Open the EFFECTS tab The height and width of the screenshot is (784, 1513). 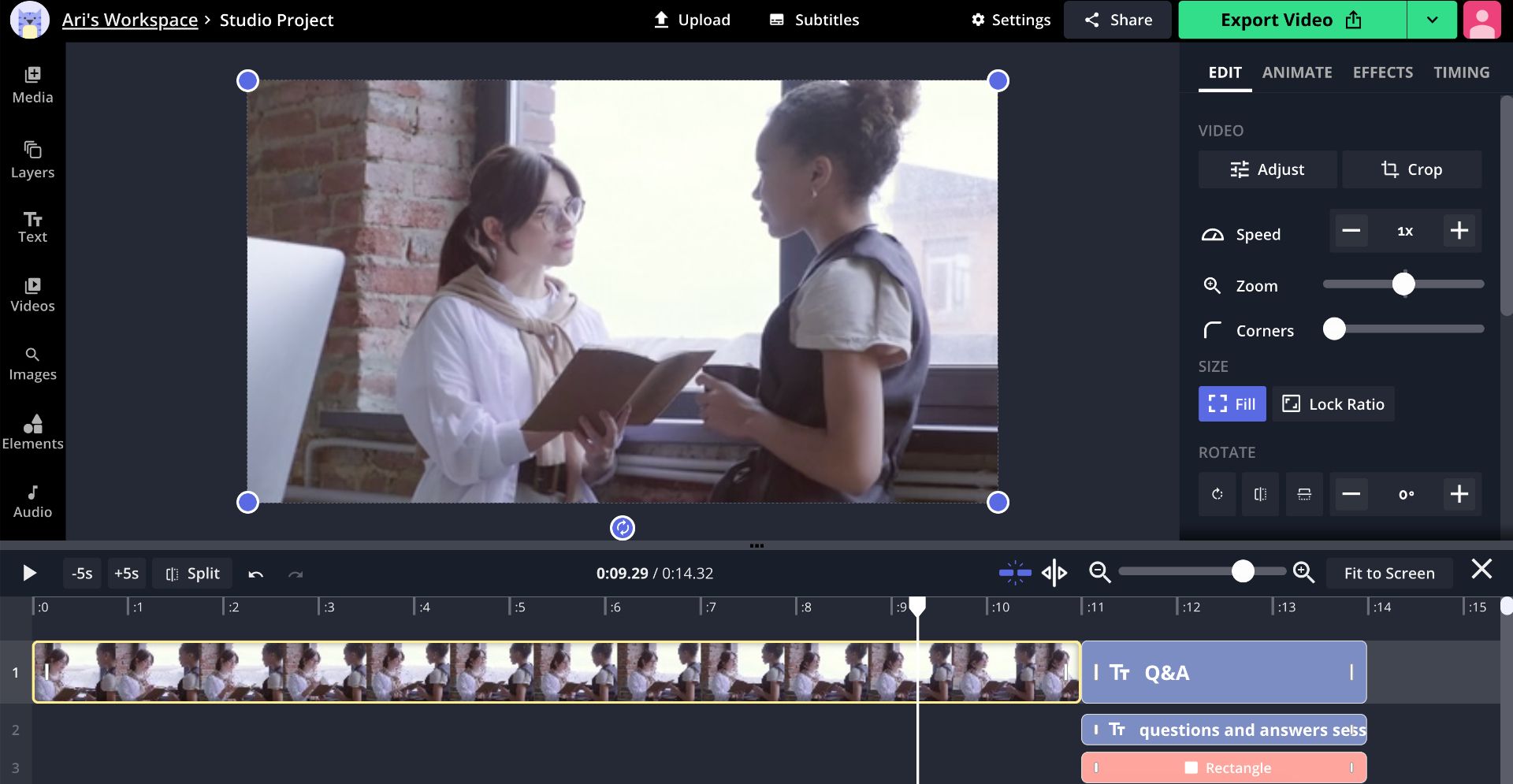[x=1382, y=72]
